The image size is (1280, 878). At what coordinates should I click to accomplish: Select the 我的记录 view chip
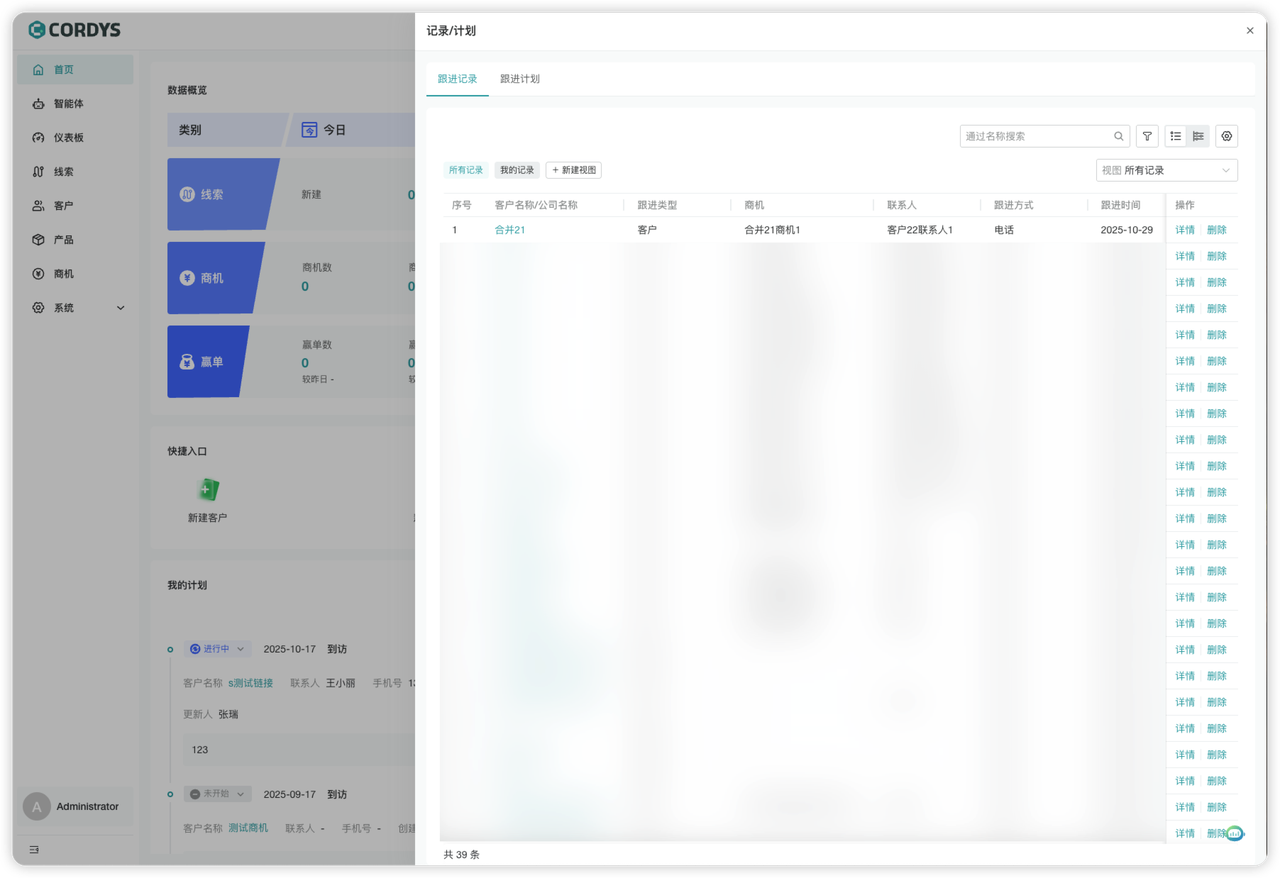[517, 170]
